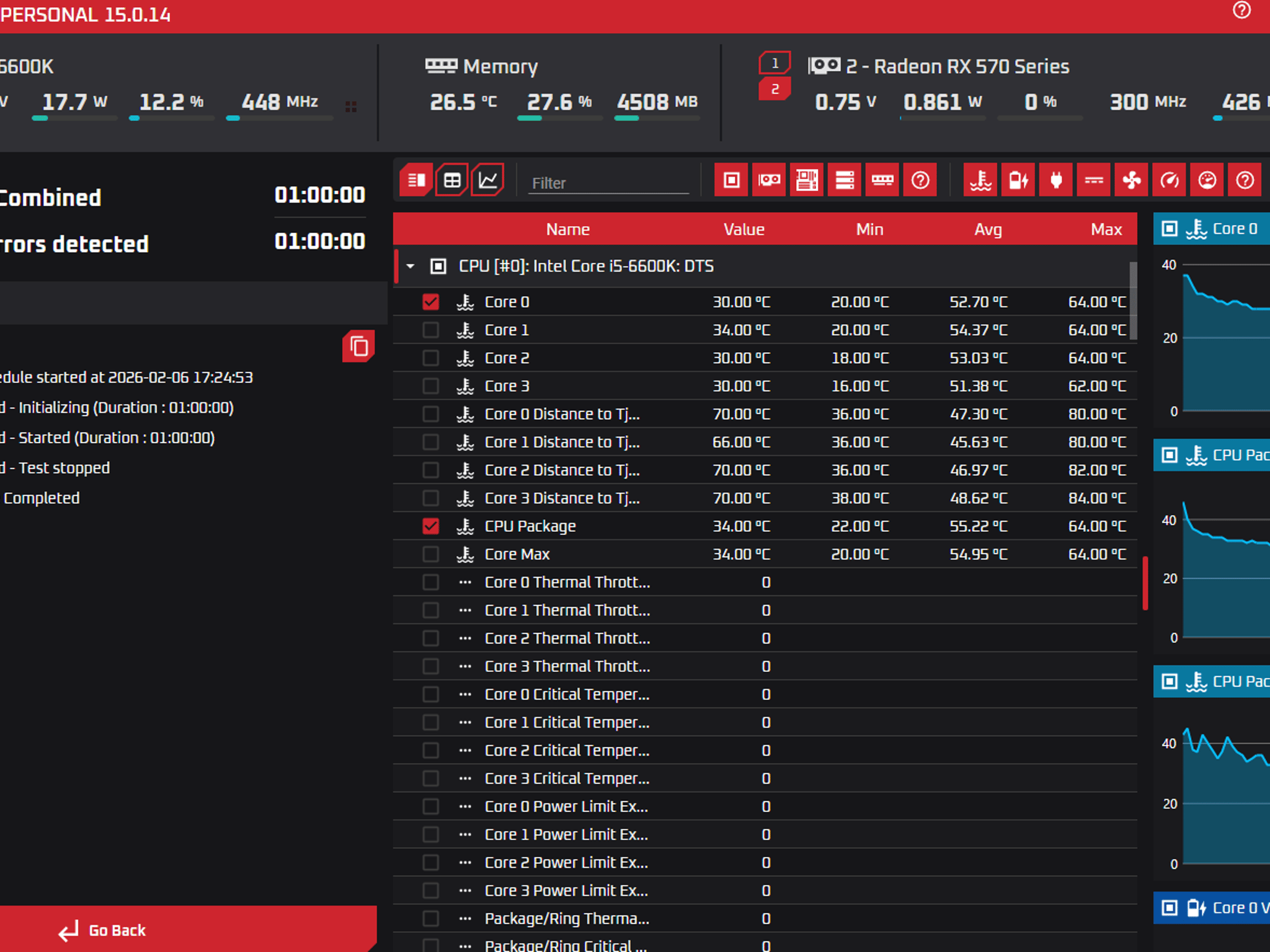Click the Completed log entry

click(x=42, y=498)
